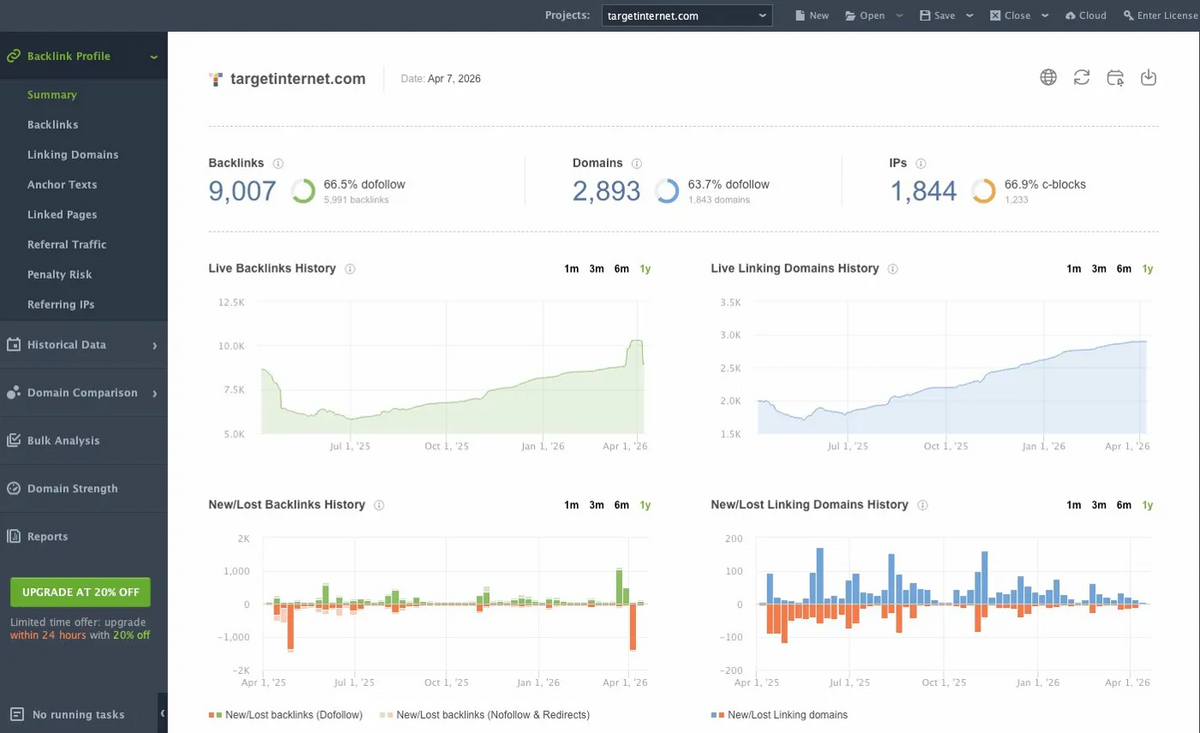Click the Reports document icon
This screenshot has height=733, width=1200.
(14, 536)
